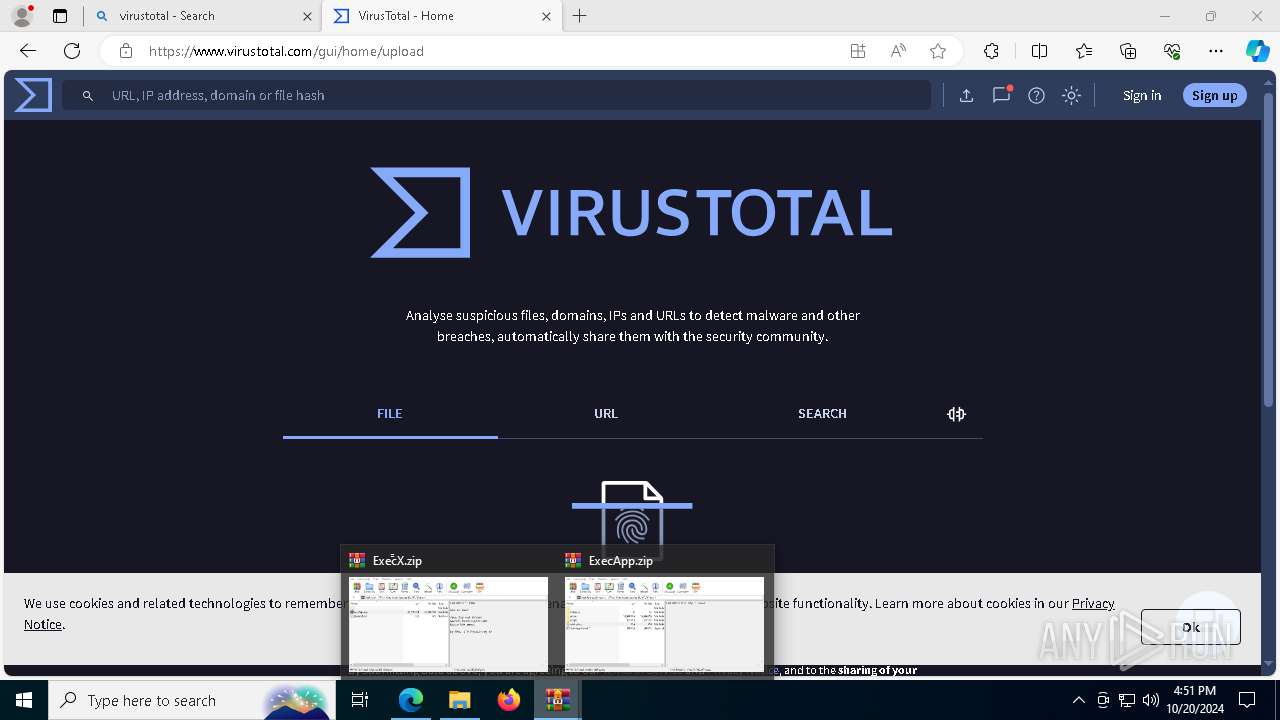Open the browser essentials heart icon

[x=1172, y=51]
